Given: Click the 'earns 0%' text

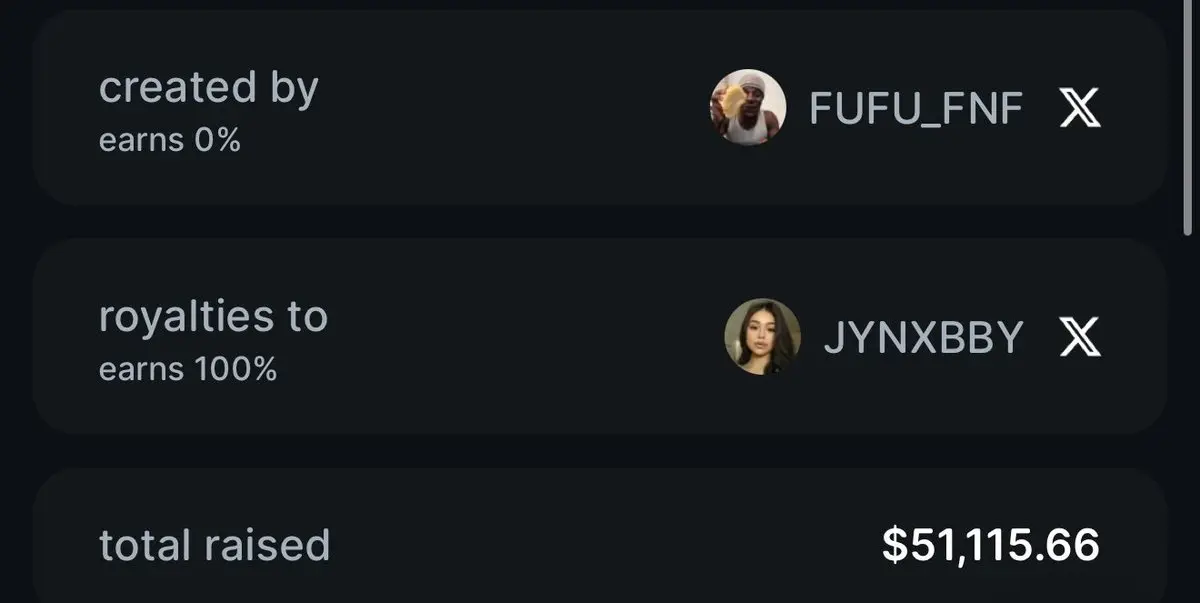Looking at the screenshot, I should pos(170,141).
